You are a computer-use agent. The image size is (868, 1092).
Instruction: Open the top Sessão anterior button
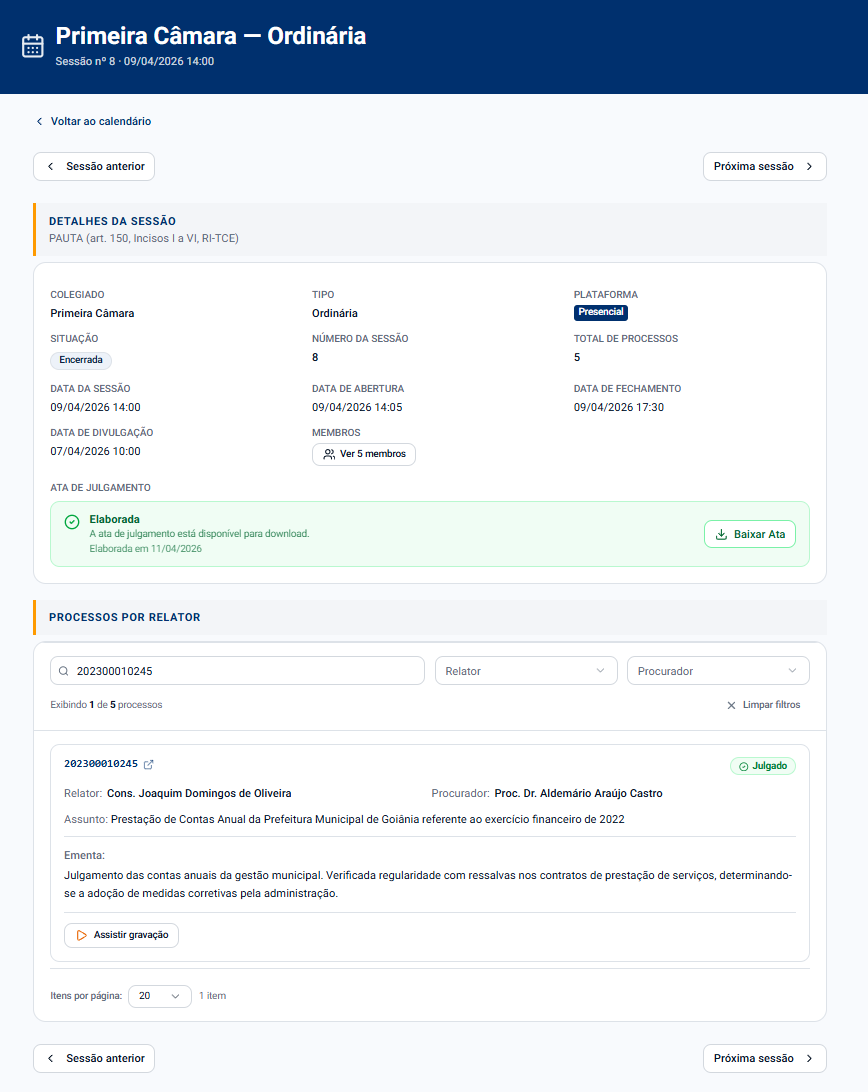[x=94, y=167]
